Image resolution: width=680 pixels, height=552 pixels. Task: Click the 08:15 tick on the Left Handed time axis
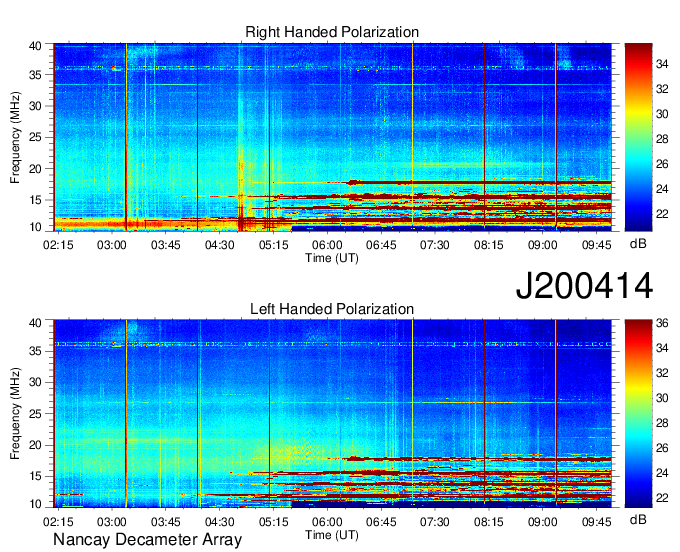[489, 522]
